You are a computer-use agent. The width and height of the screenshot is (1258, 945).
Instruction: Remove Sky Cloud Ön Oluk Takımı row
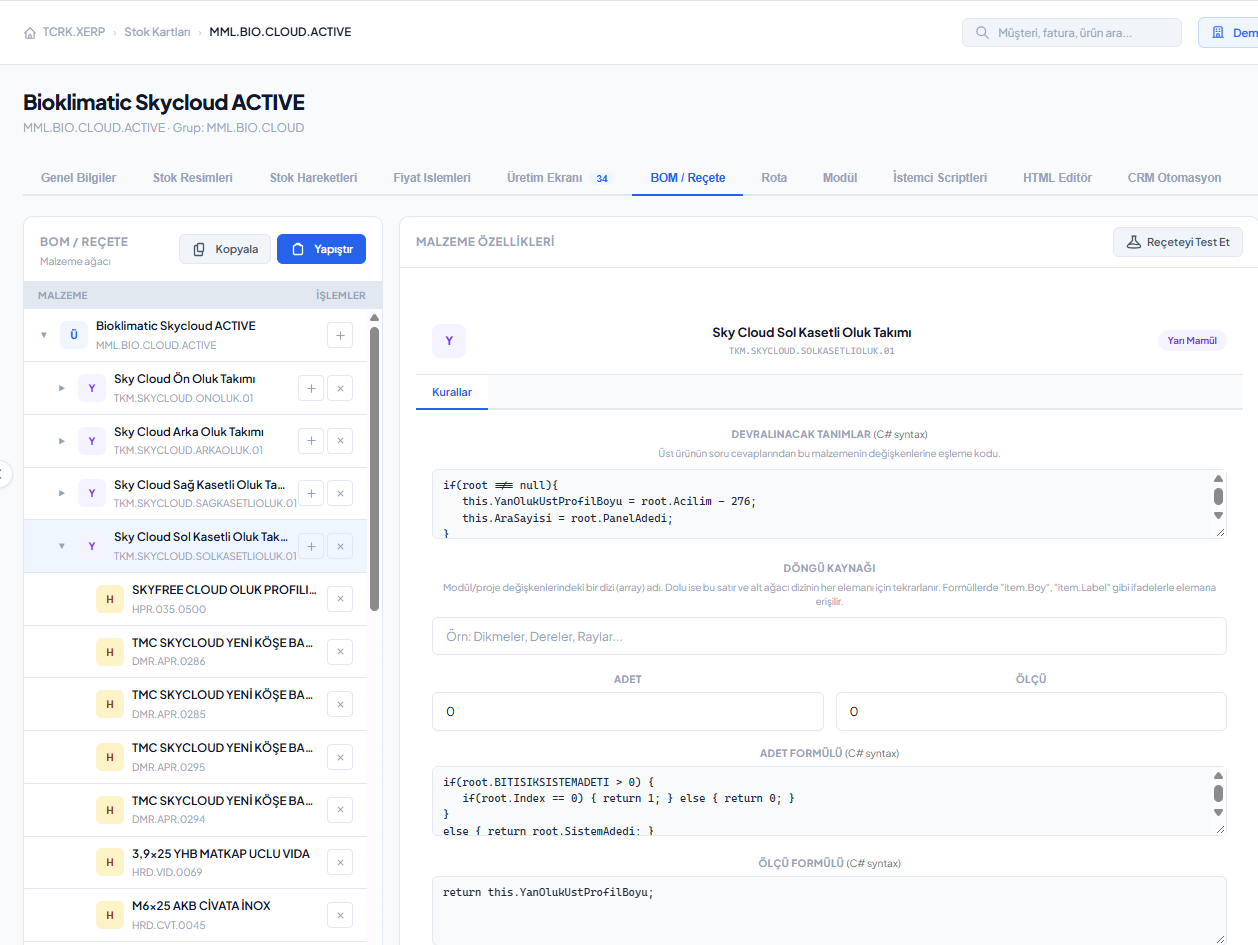340,388
